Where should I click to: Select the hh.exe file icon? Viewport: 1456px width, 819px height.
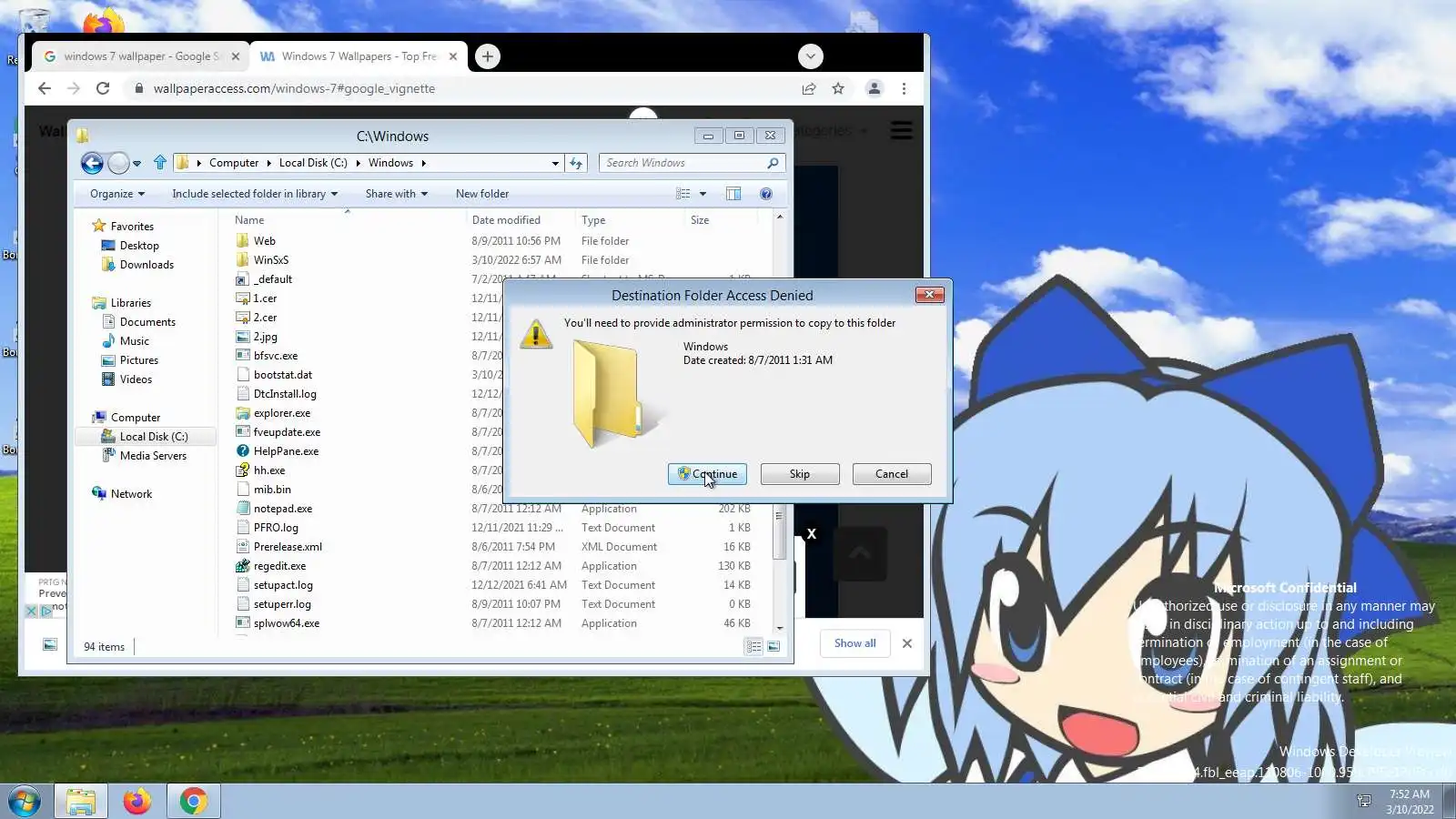point(242,470)
